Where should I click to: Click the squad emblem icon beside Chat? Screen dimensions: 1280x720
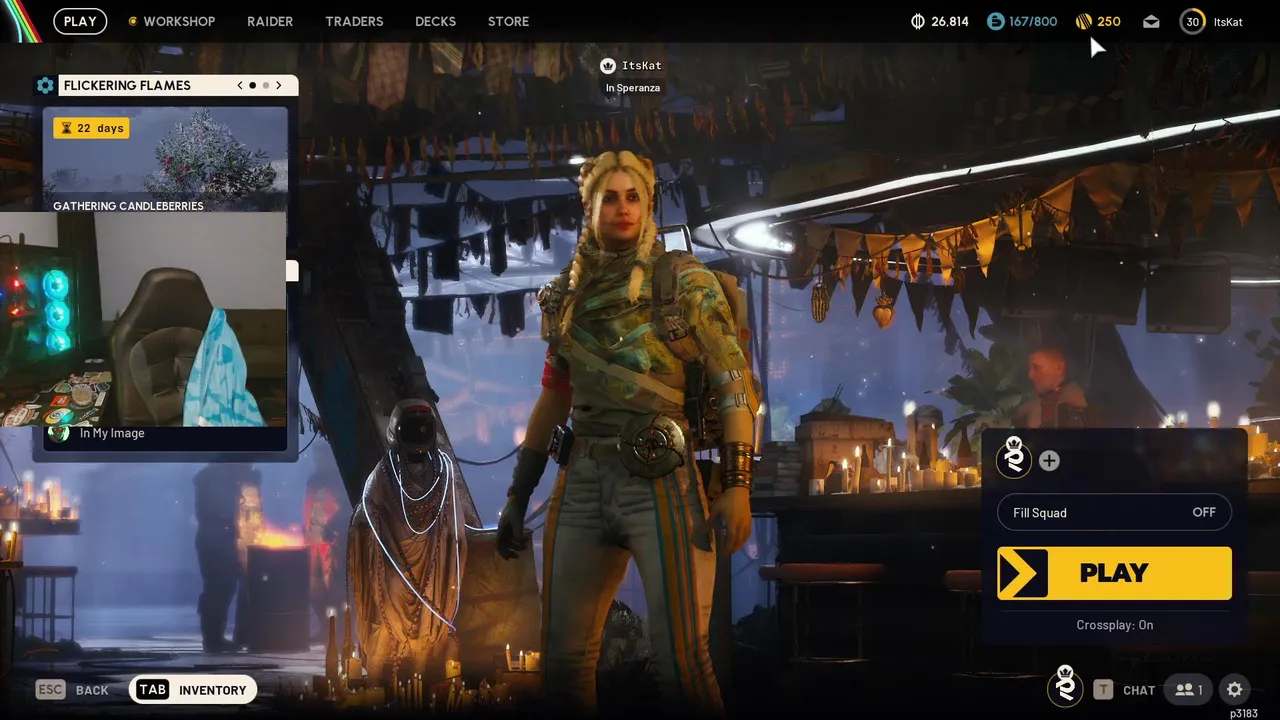click(1065, 687)
